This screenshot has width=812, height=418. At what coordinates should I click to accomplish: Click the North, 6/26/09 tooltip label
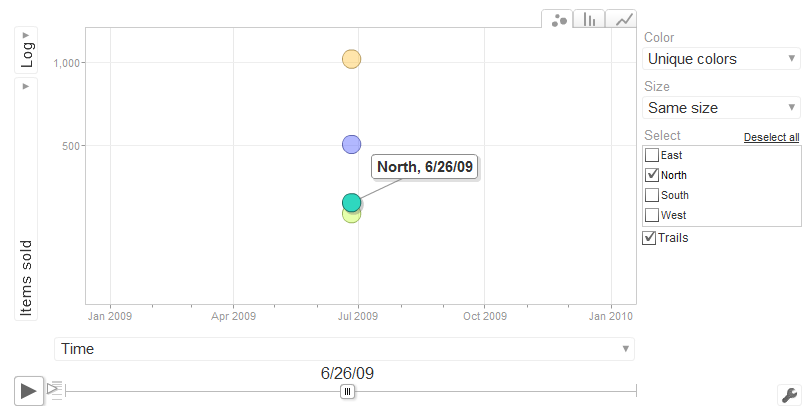425,167
